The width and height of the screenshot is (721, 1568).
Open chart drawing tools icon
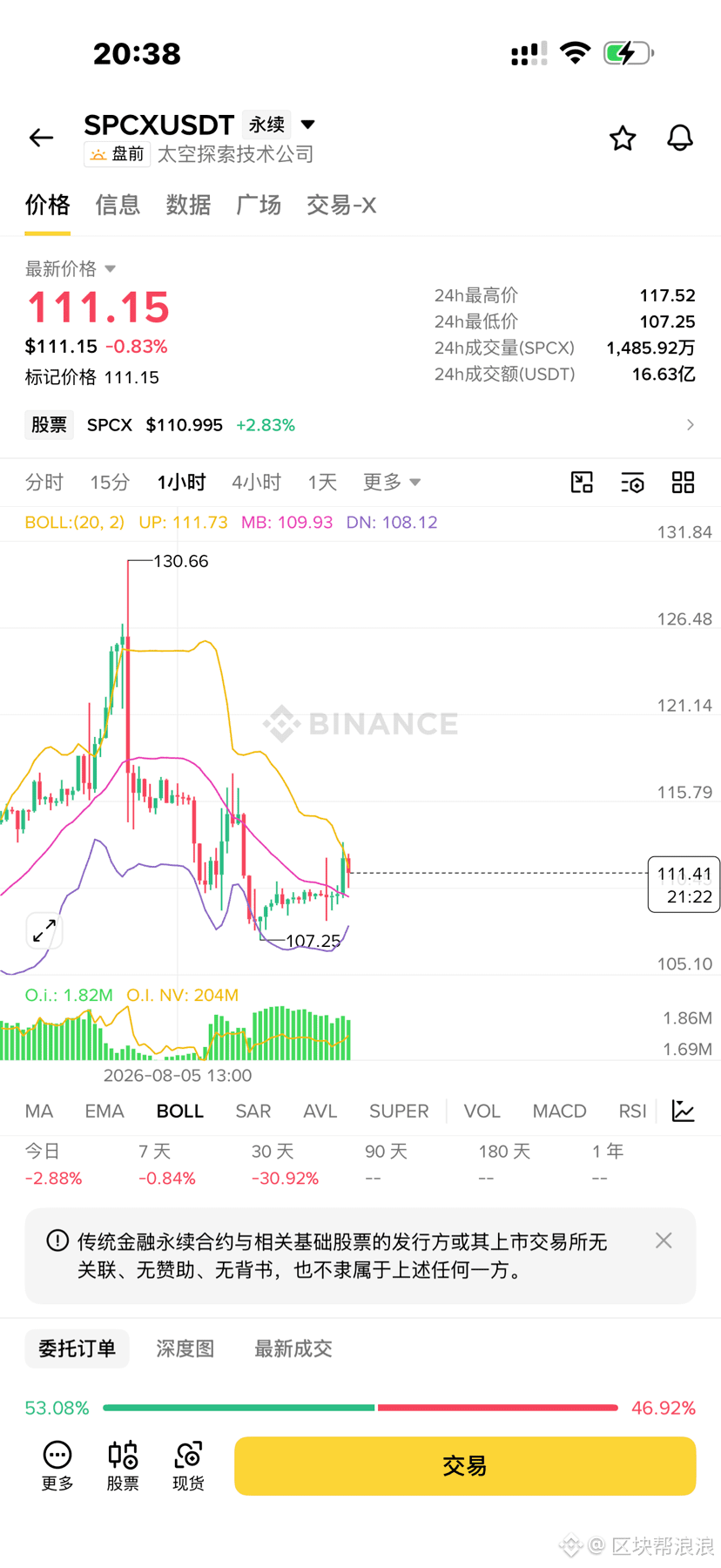582,483
